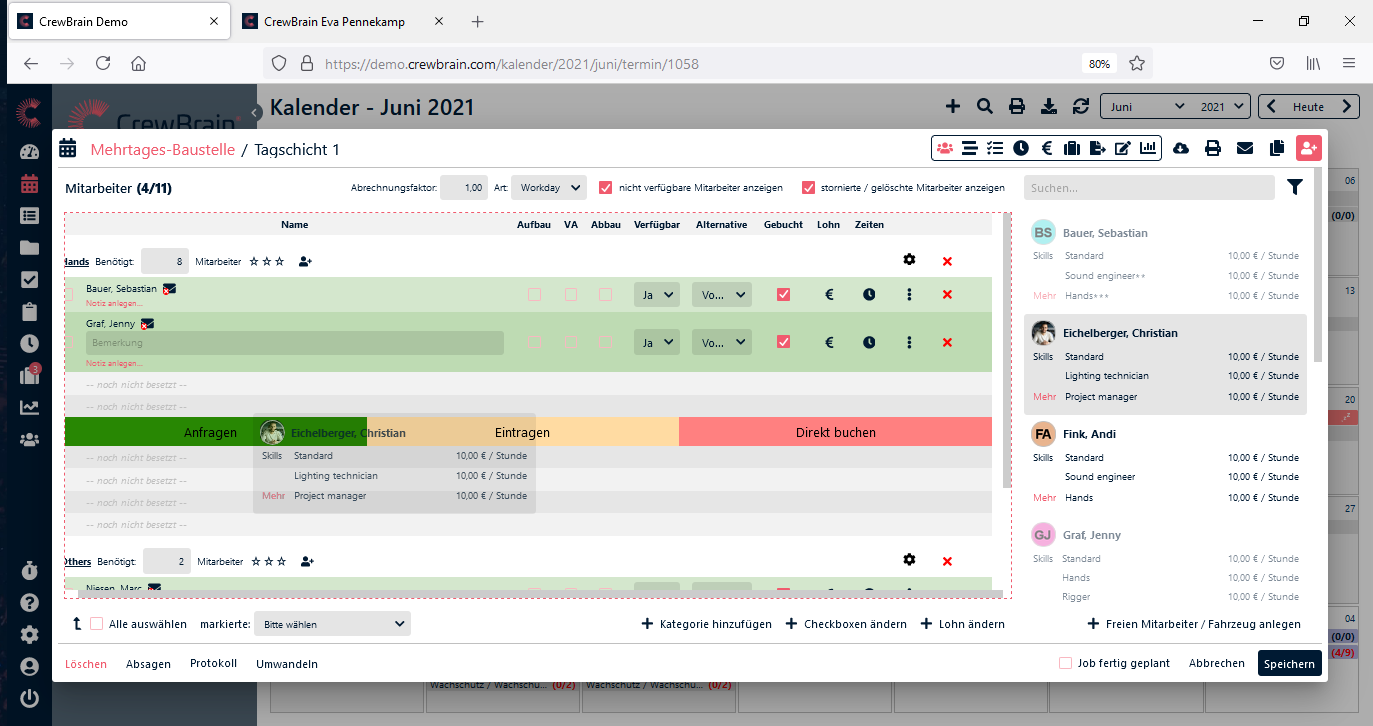Toggle 'stornierte / gelöschte Mitarbeiter anzeigen' checkbox

[x=808, y=188]
